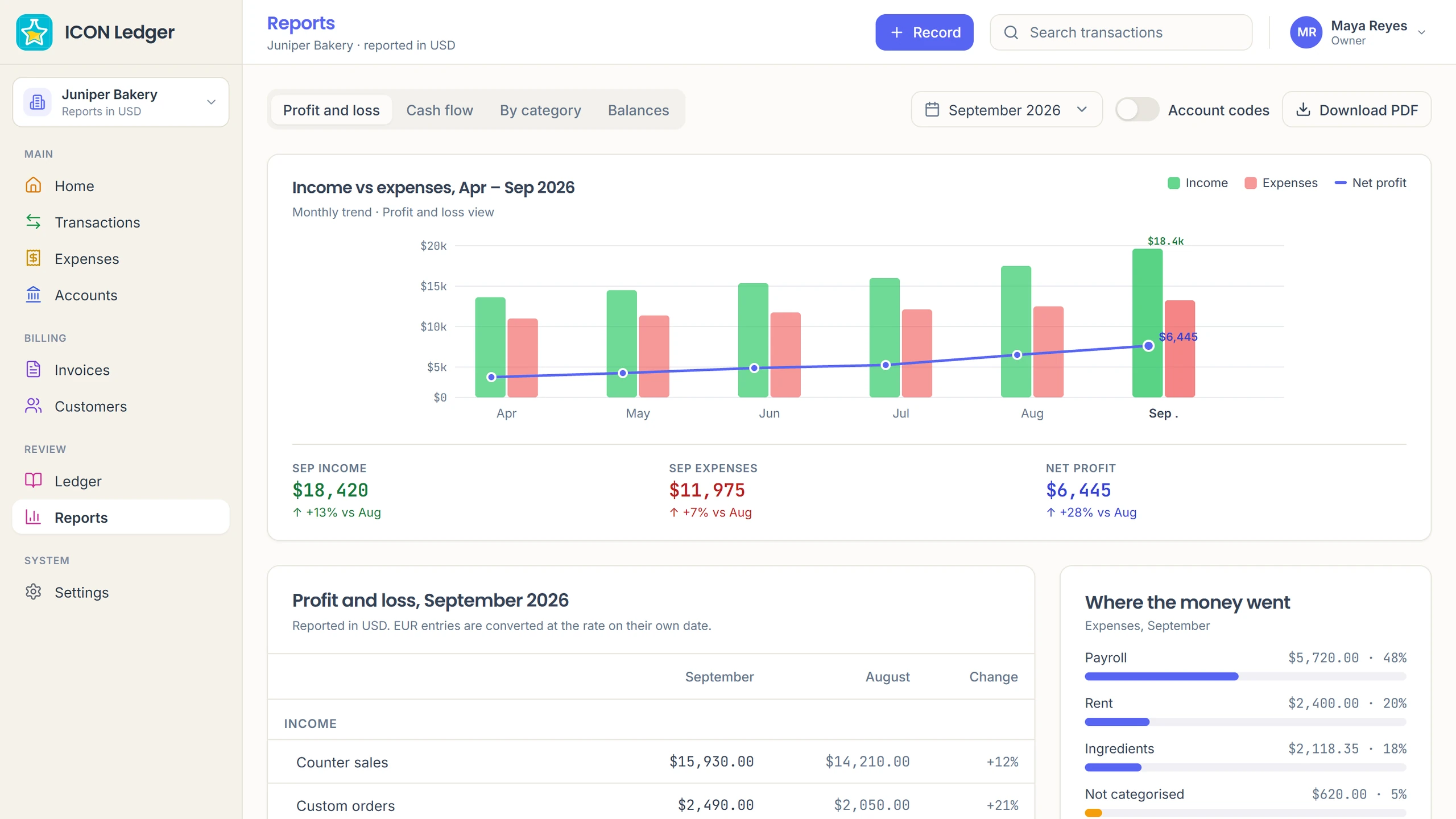1456x819 pixels.
Task: Click the Juniper Bakery building icon
Action: click(38, 102)
